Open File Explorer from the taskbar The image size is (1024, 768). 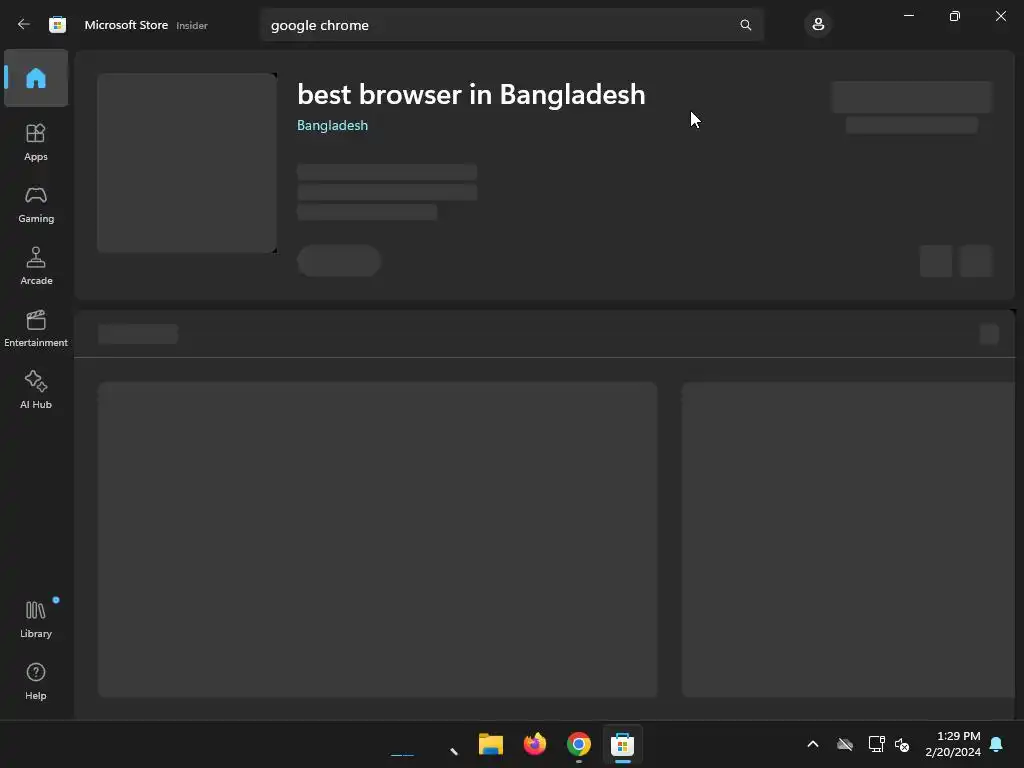490,744
